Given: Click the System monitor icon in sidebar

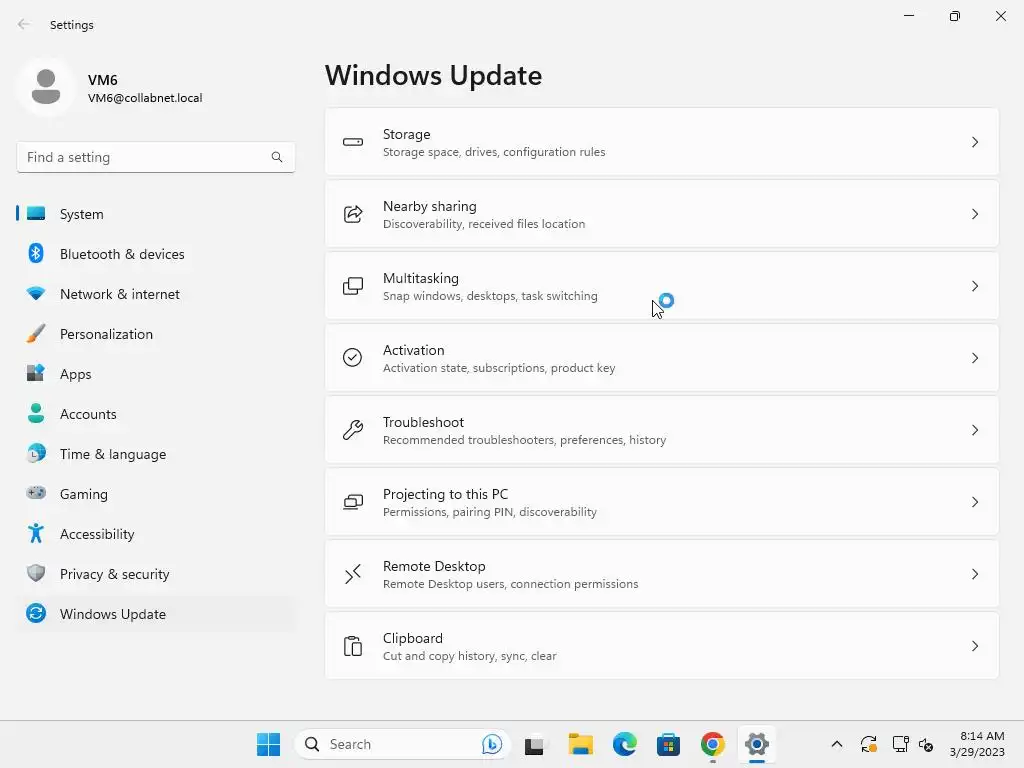Looking at the screenshot, I should (x=36, y=214).
